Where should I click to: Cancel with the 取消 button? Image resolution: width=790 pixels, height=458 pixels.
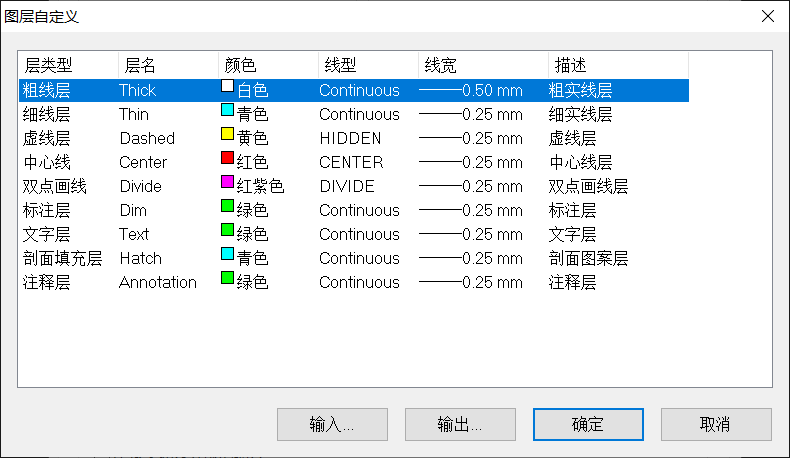pyautogui.click(x=716, y=424)
